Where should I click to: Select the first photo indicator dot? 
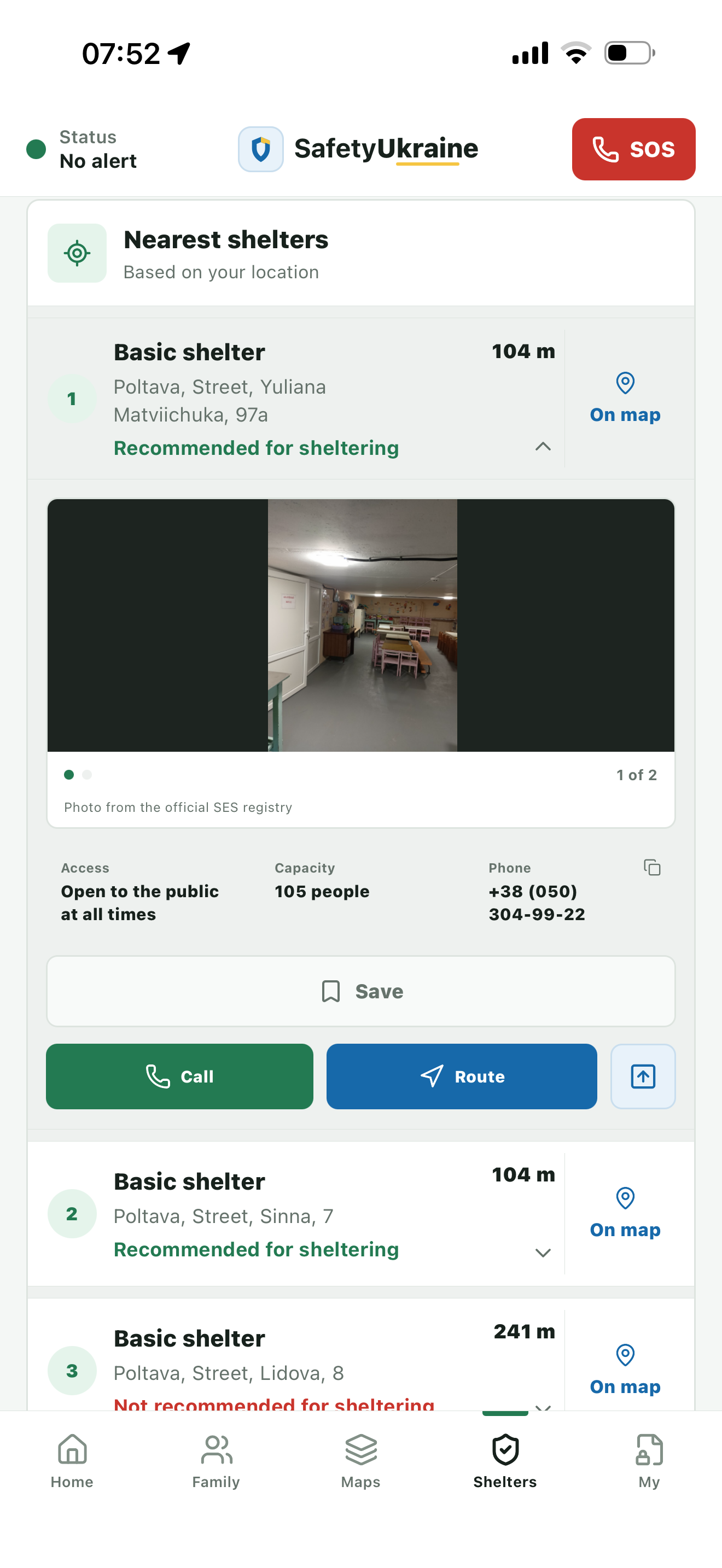point(69,774)
